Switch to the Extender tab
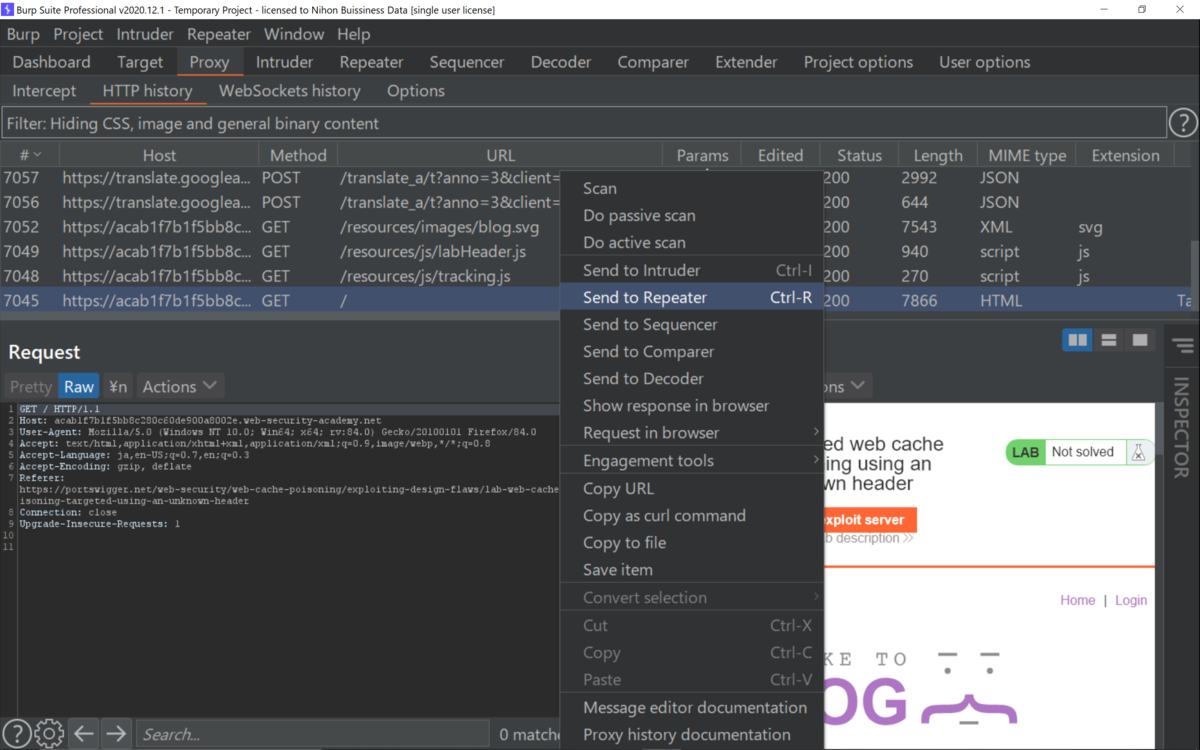Viewport: 1200px width, 750px height. click(746, 62)
